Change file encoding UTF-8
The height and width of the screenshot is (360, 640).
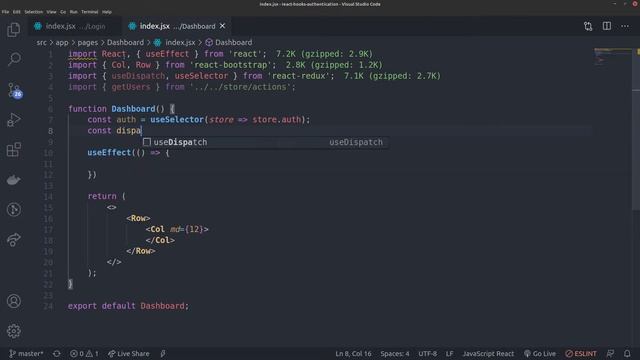(x=427, y=353)
